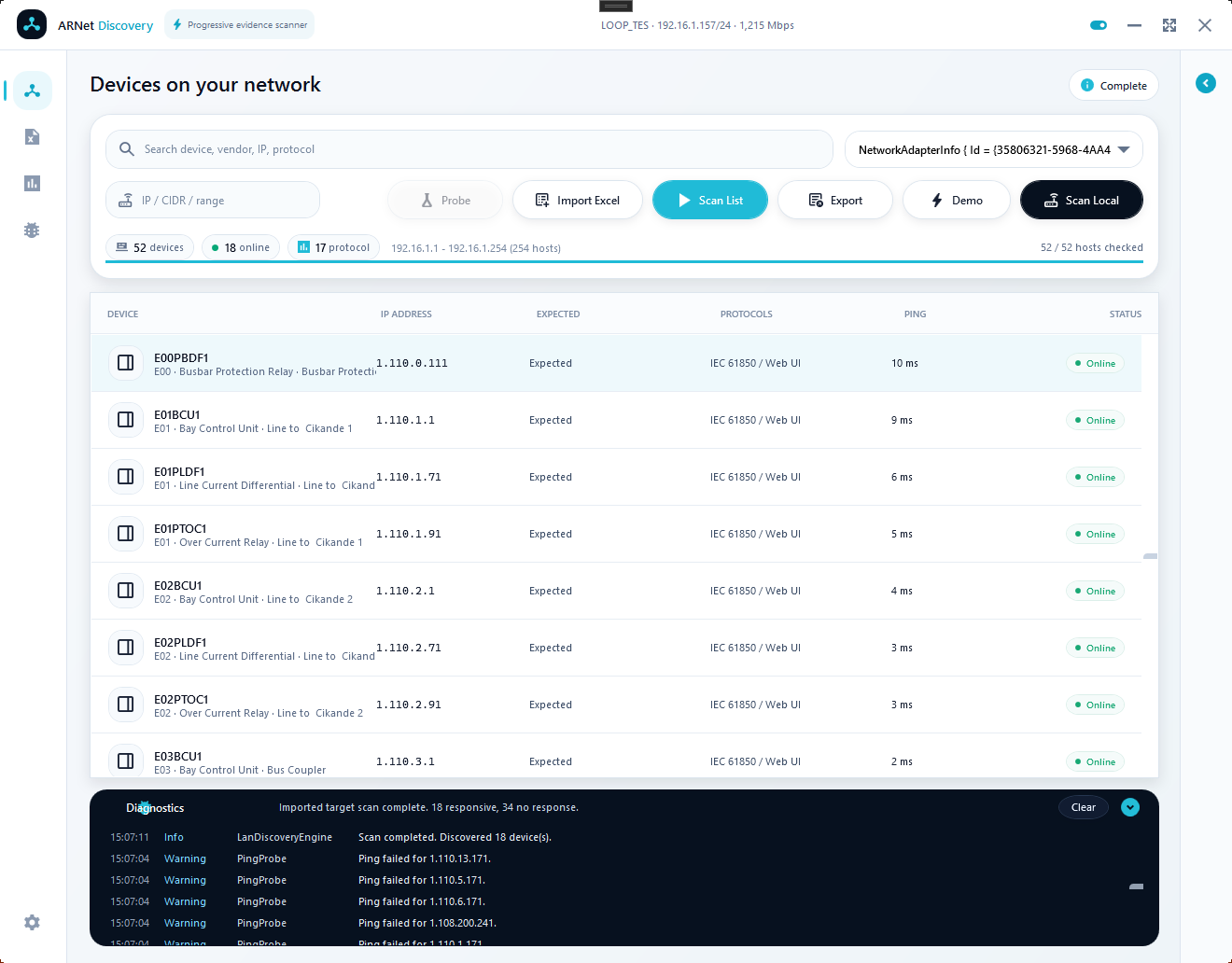1232x963 pixels.
Task: Sort by DEVICE column header
Action: coord(122,314)
